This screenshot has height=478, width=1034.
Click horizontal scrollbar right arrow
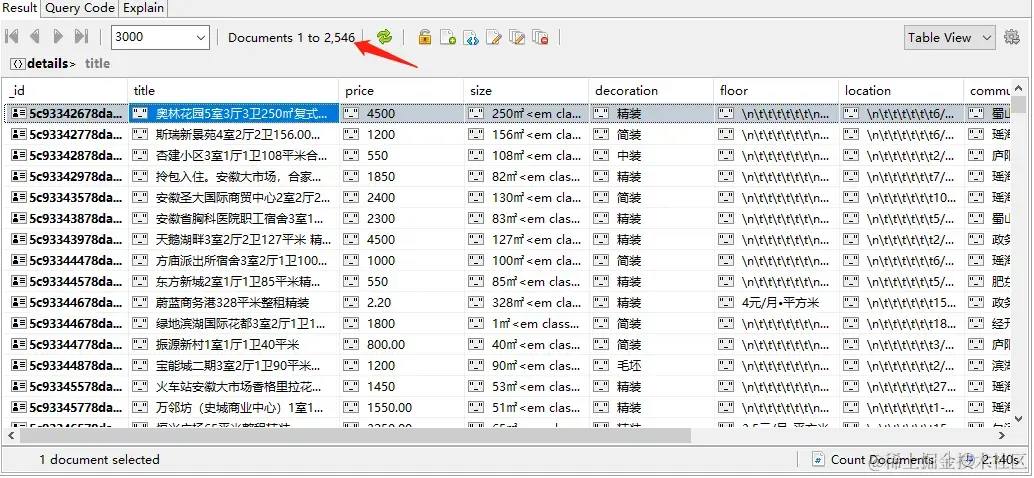tap(1002, 436)
